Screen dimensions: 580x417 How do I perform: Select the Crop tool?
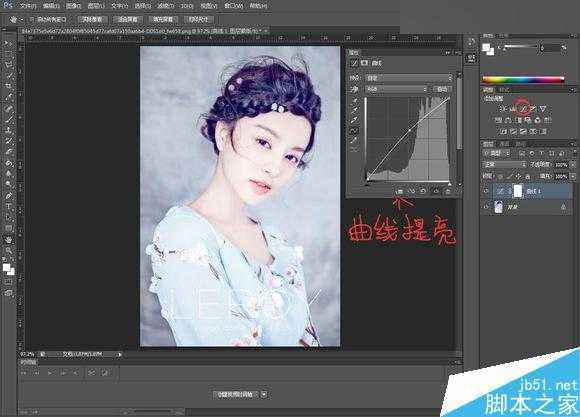[8, 87]
